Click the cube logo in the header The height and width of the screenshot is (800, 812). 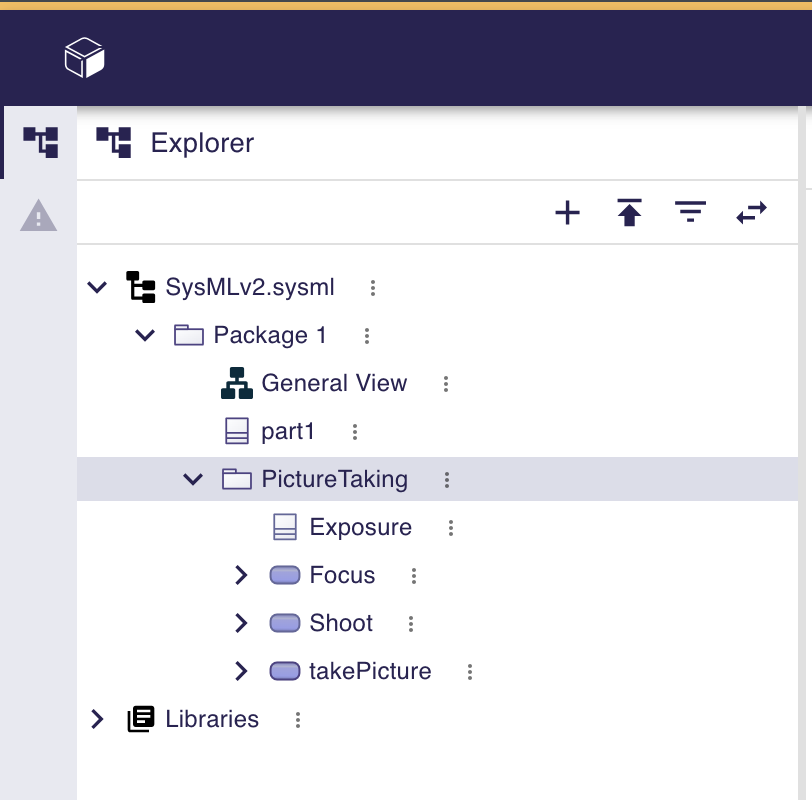85,58
